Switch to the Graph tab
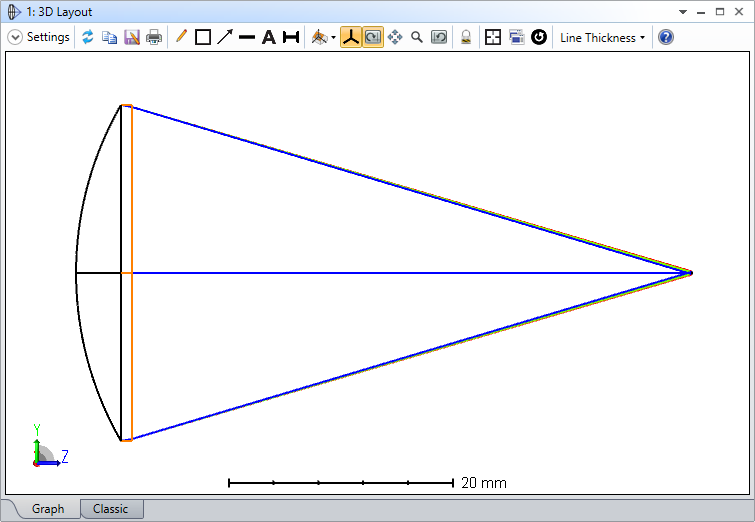Viewport: 755px width, 522px height. (48, 509)
